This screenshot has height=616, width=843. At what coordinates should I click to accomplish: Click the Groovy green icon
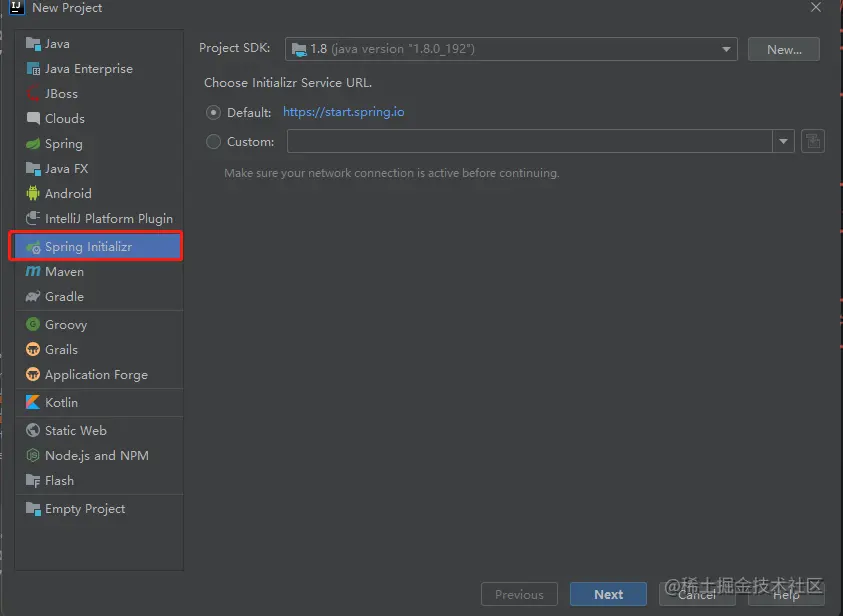pyautogui.click(x=33, y=324)
